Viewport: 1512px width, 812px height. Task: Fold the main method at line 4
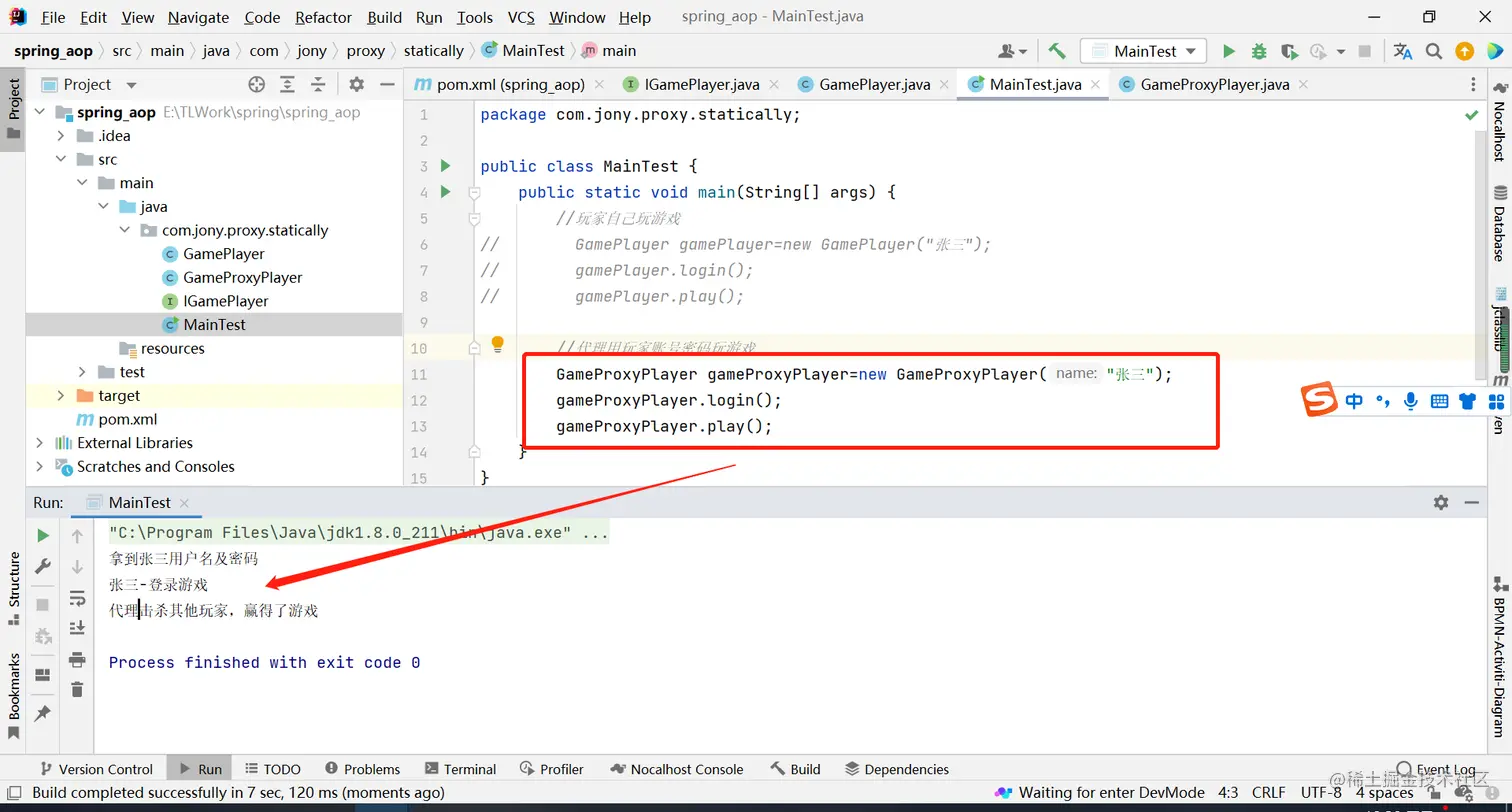pos(475,192)
